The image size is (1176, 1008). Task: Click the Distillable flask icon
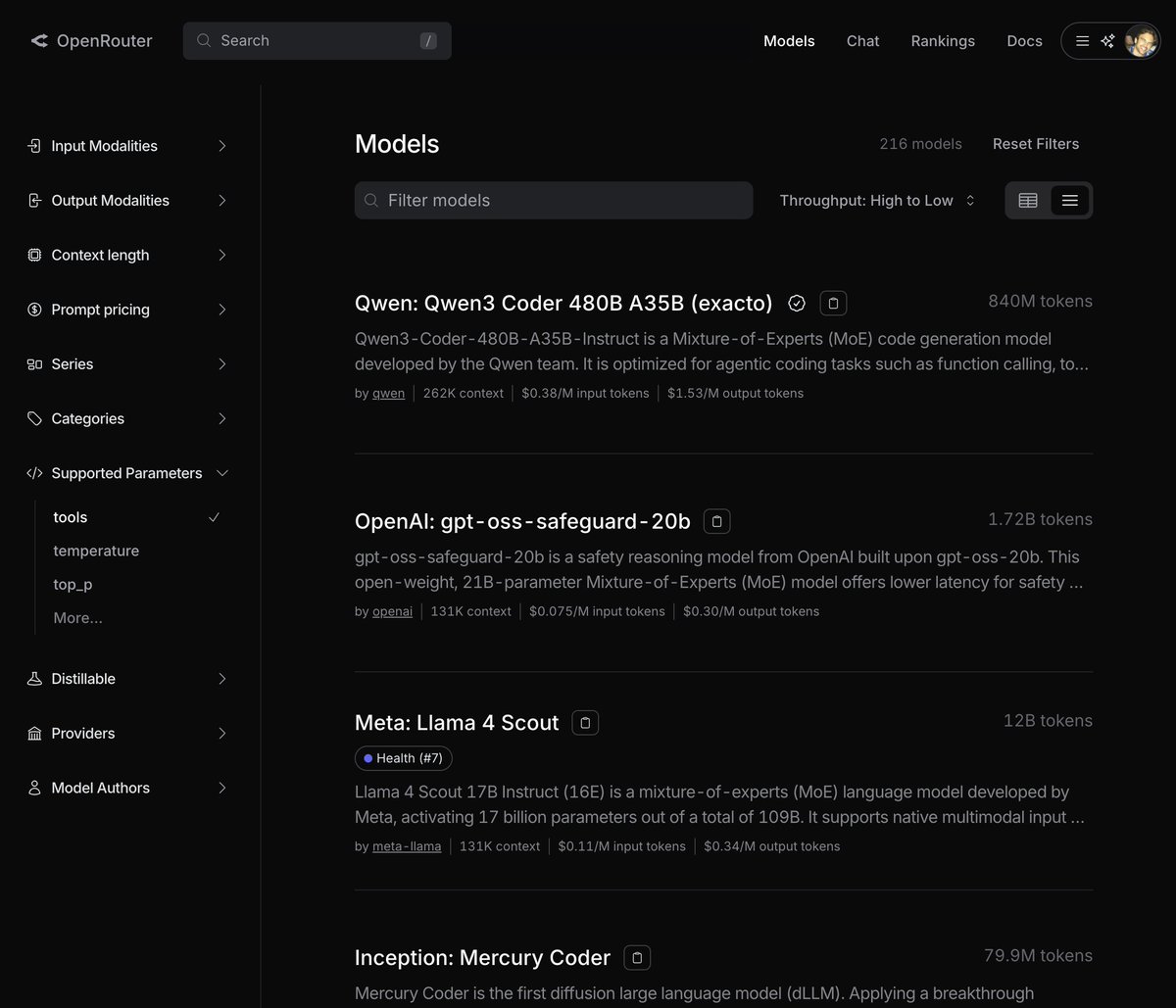click(34, 679)
